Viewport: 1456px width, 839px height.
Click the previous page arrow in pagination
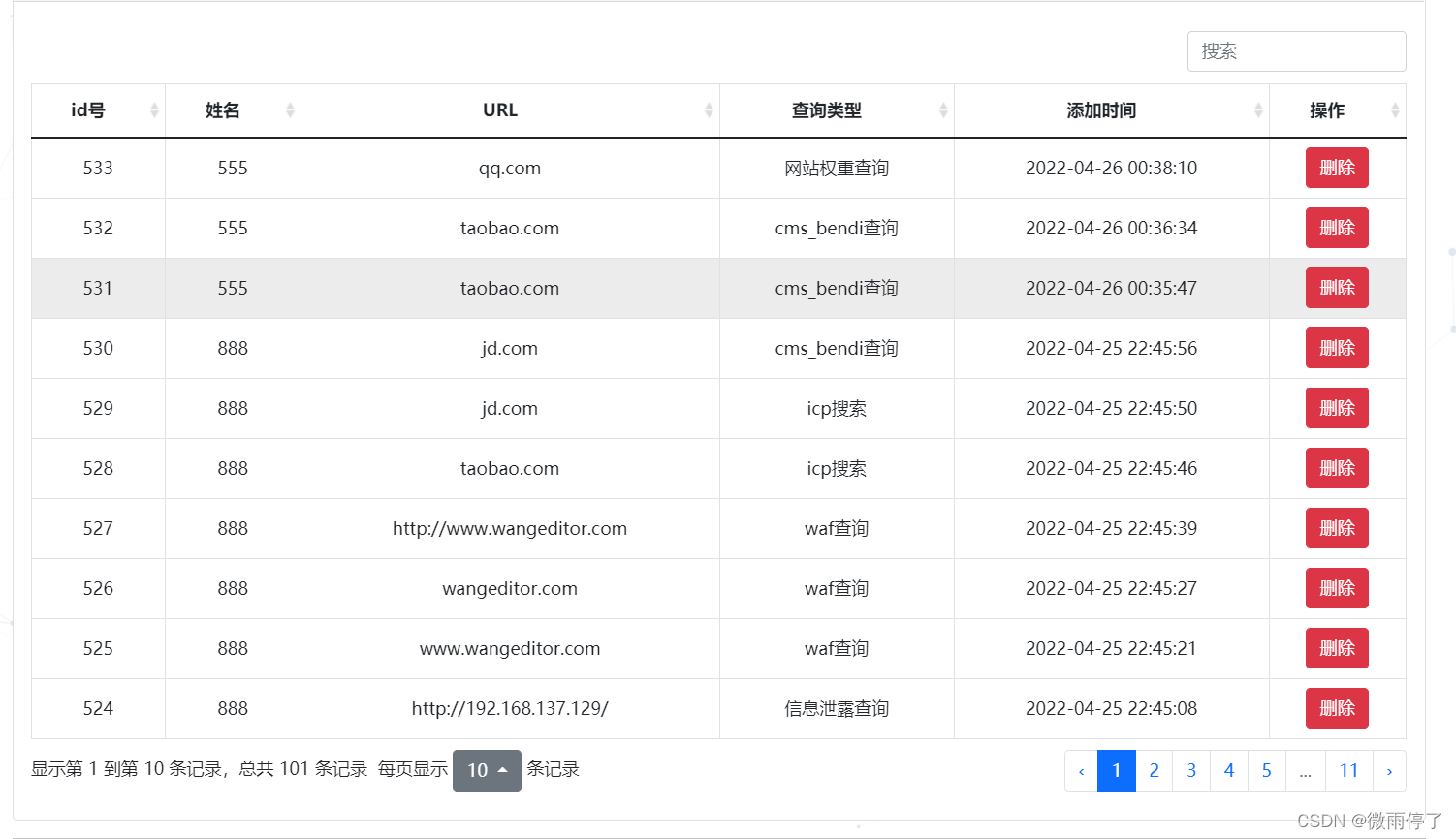(1081, 770)
